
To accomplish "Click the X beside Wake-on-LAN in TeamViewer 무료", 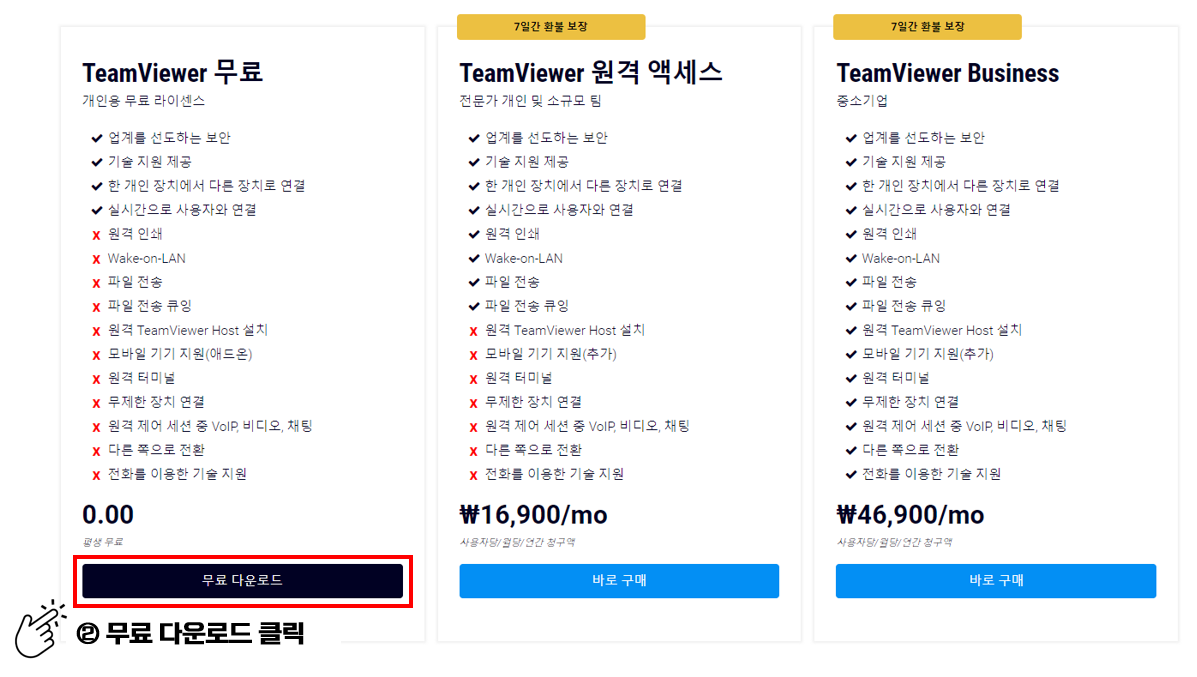I will point(95,258).
